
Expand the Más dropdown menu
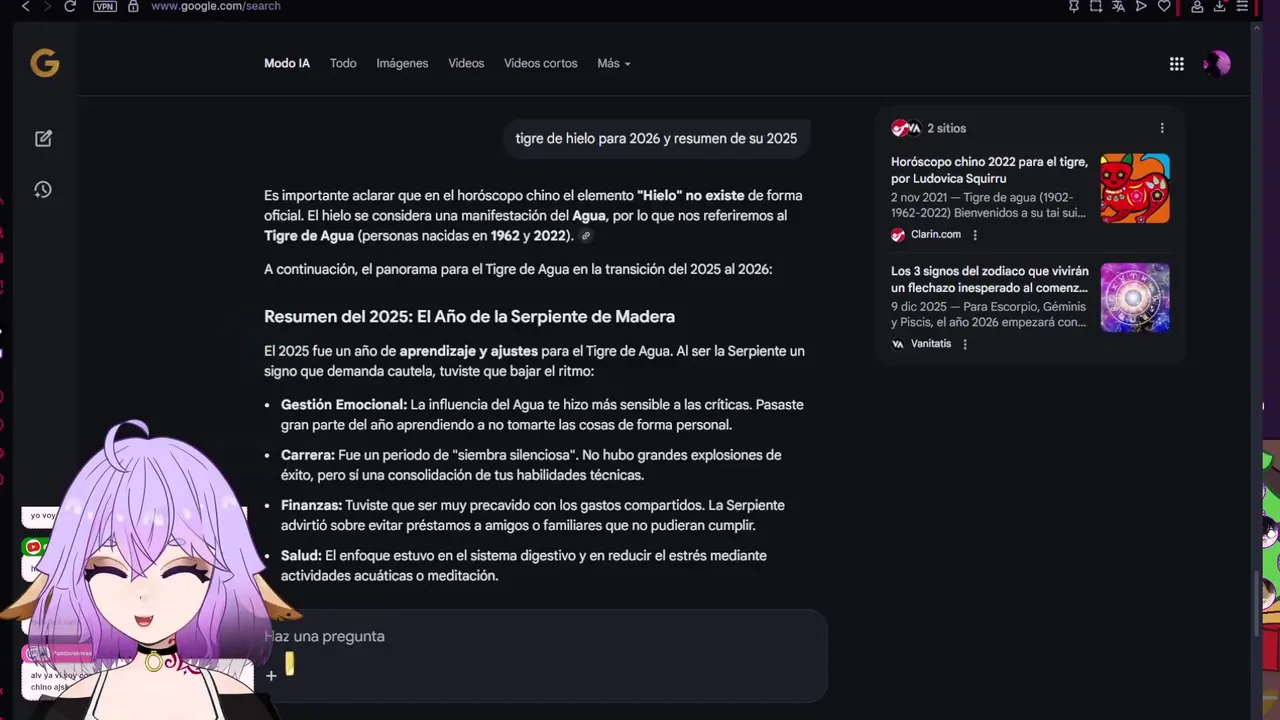coord(613,64)
